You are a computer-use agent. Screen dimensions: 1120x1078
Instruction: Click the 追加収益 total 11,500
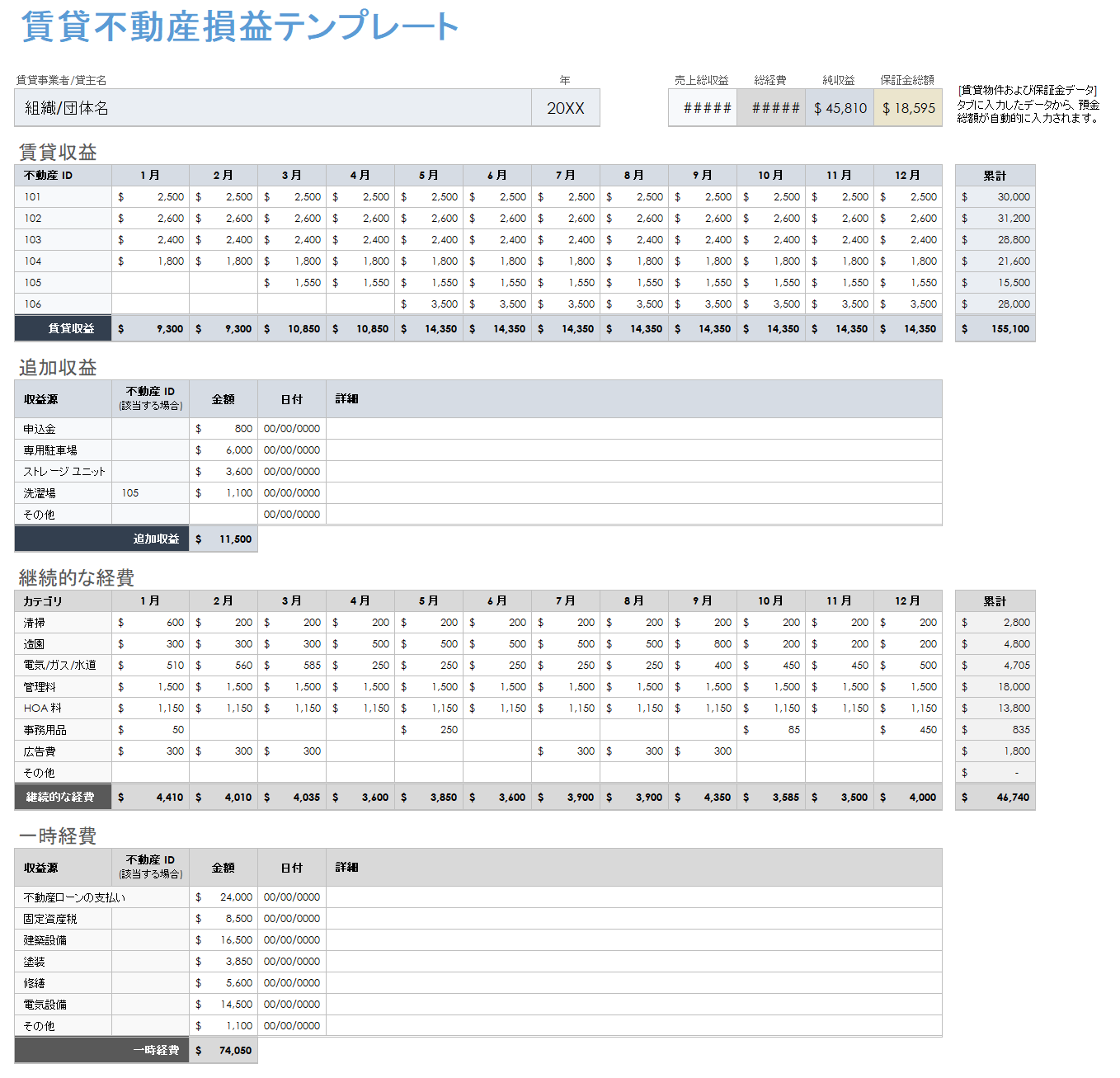coord(224,539)
